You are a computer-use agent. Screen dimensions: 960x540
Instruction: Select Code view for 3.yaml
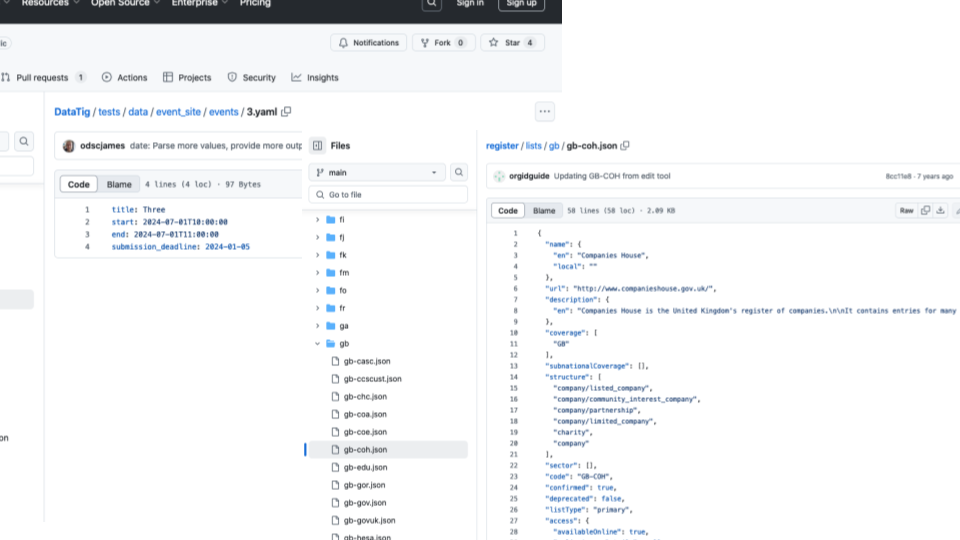(x=78, y=184)
